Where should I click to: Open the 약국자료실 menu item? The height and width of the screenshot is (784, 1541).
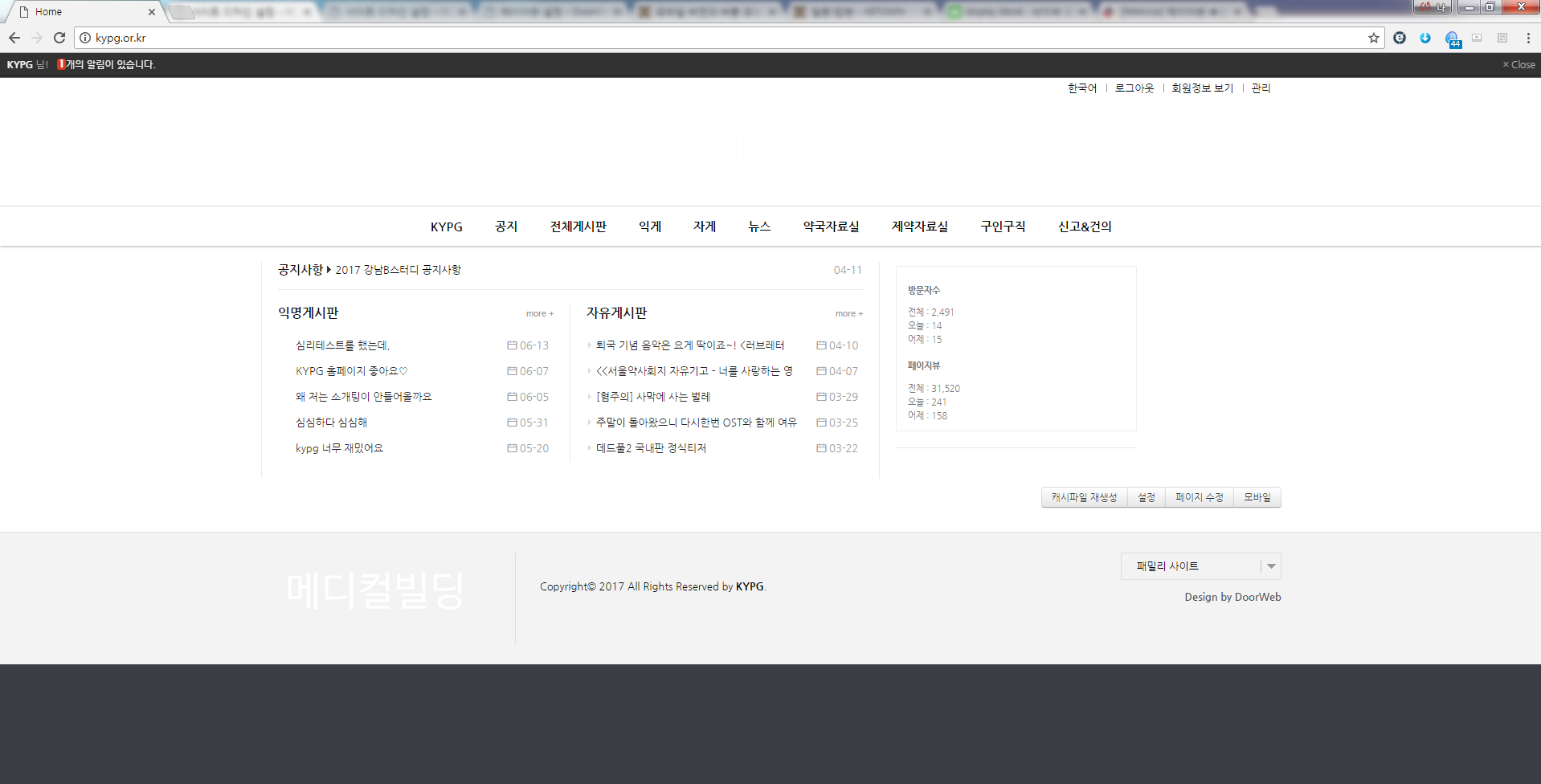831,227
